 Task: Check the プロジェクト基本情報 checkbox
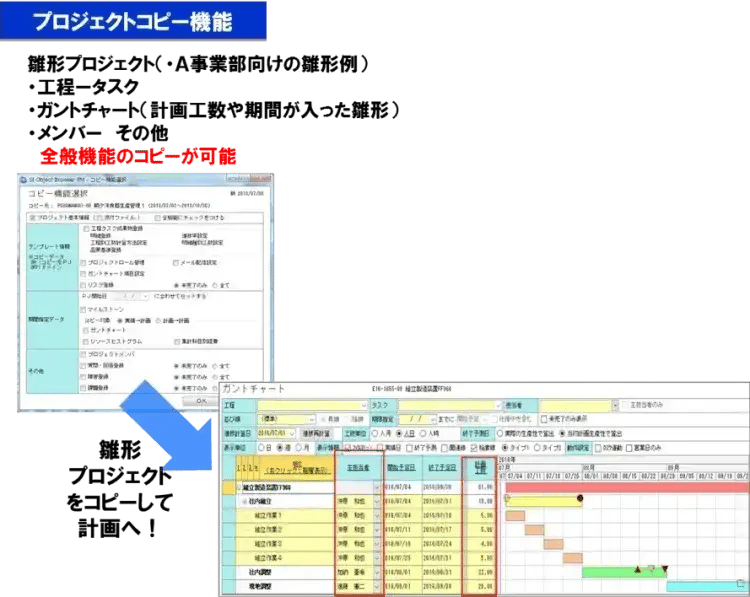coord(32,216)
